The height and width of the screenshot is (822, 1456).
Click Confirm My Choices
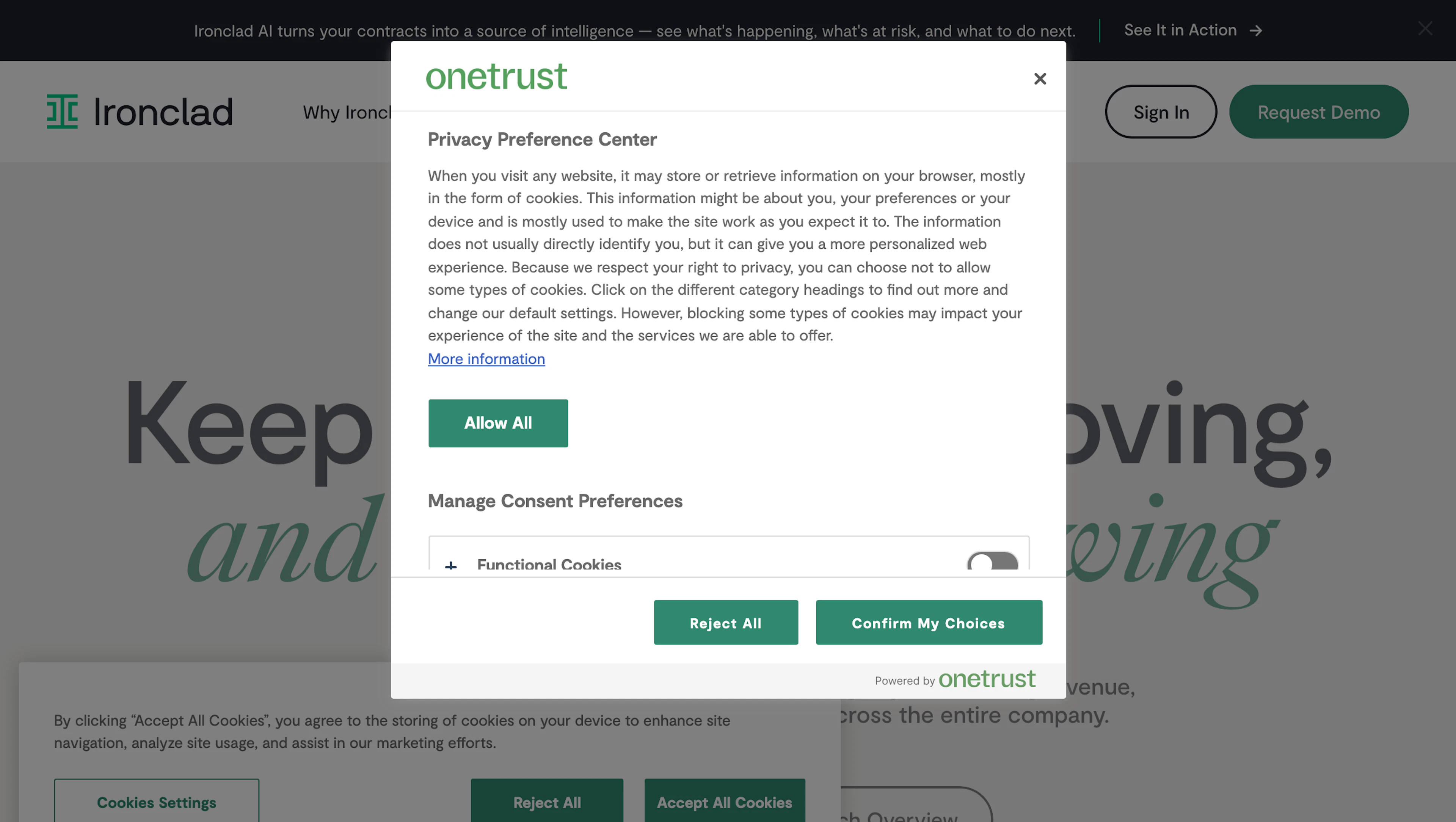[x=929, y=623]
